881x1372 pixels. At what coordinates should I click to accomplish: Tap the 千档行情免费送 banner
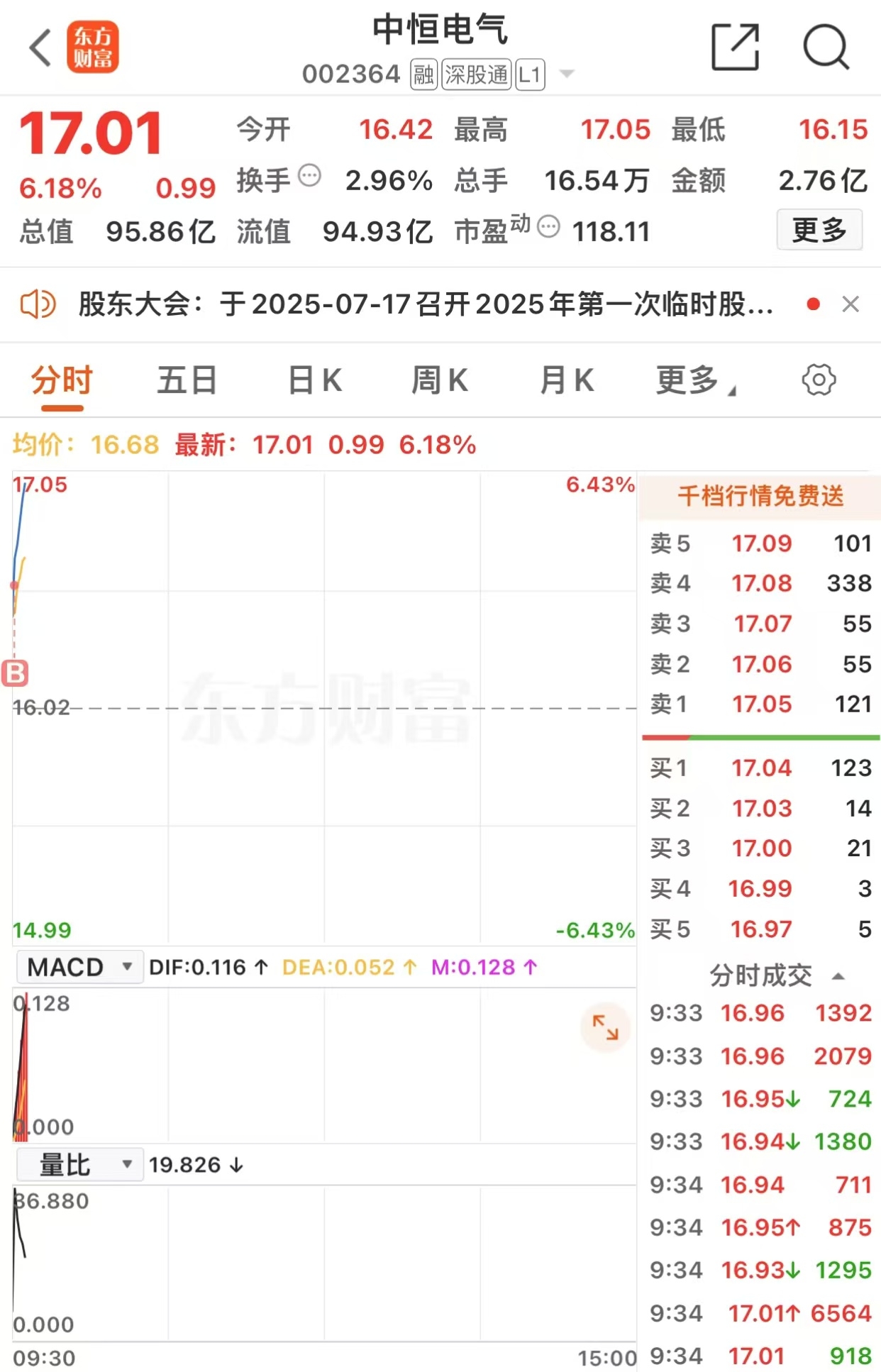760,496
